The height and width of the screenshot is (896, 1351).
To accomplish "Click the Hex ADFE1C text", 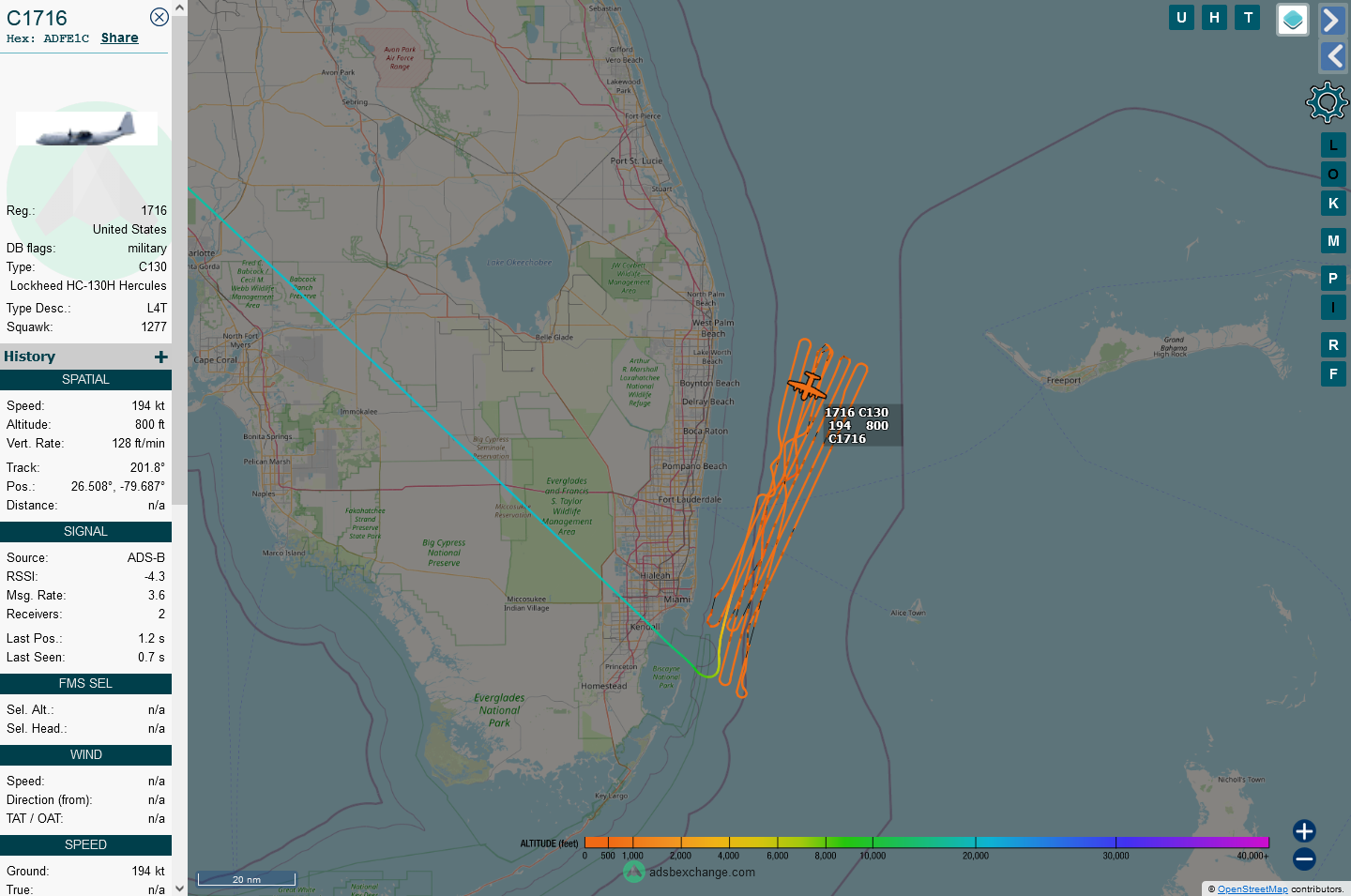I will pyautogui.click(x=48, y=38).
